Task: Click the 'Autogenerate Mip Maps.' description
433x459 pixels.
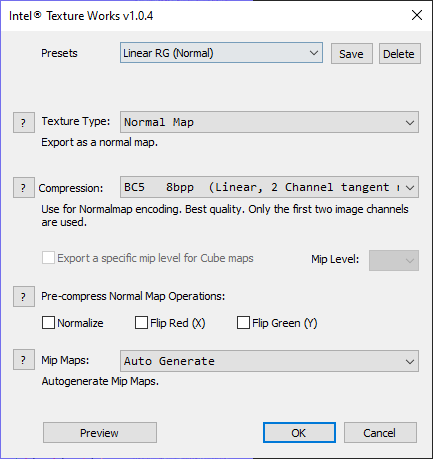Action: pos(100,381)
